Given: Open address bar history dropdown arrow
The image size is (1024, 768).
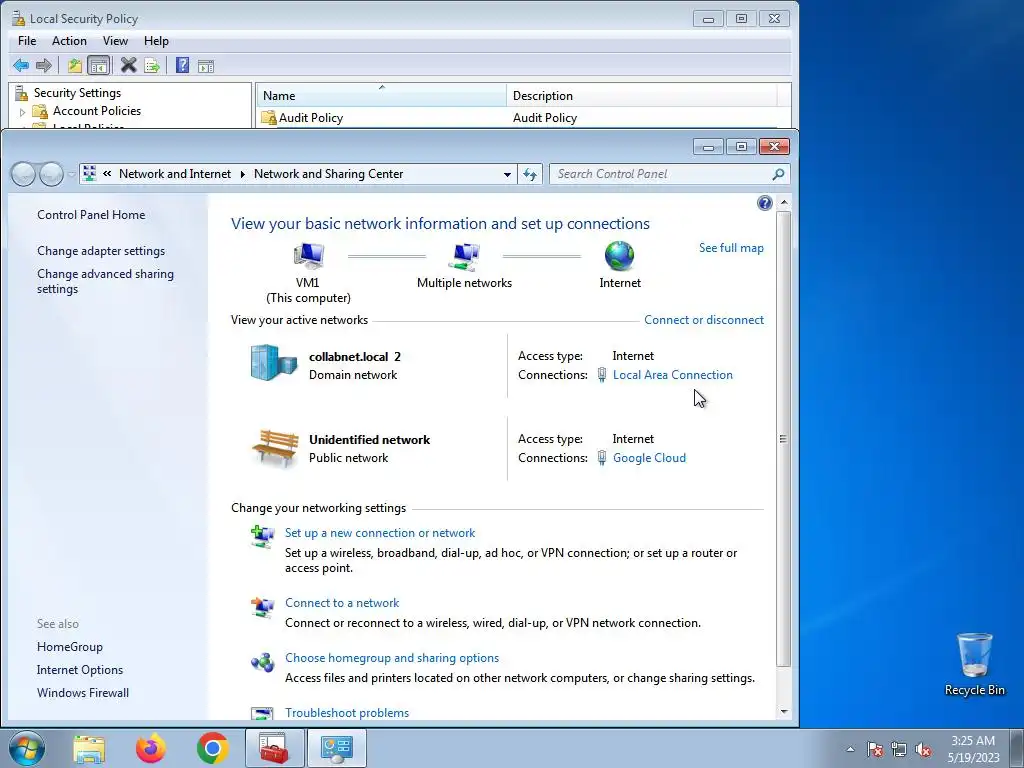Looking at the screenshot, I should (507, 174).
